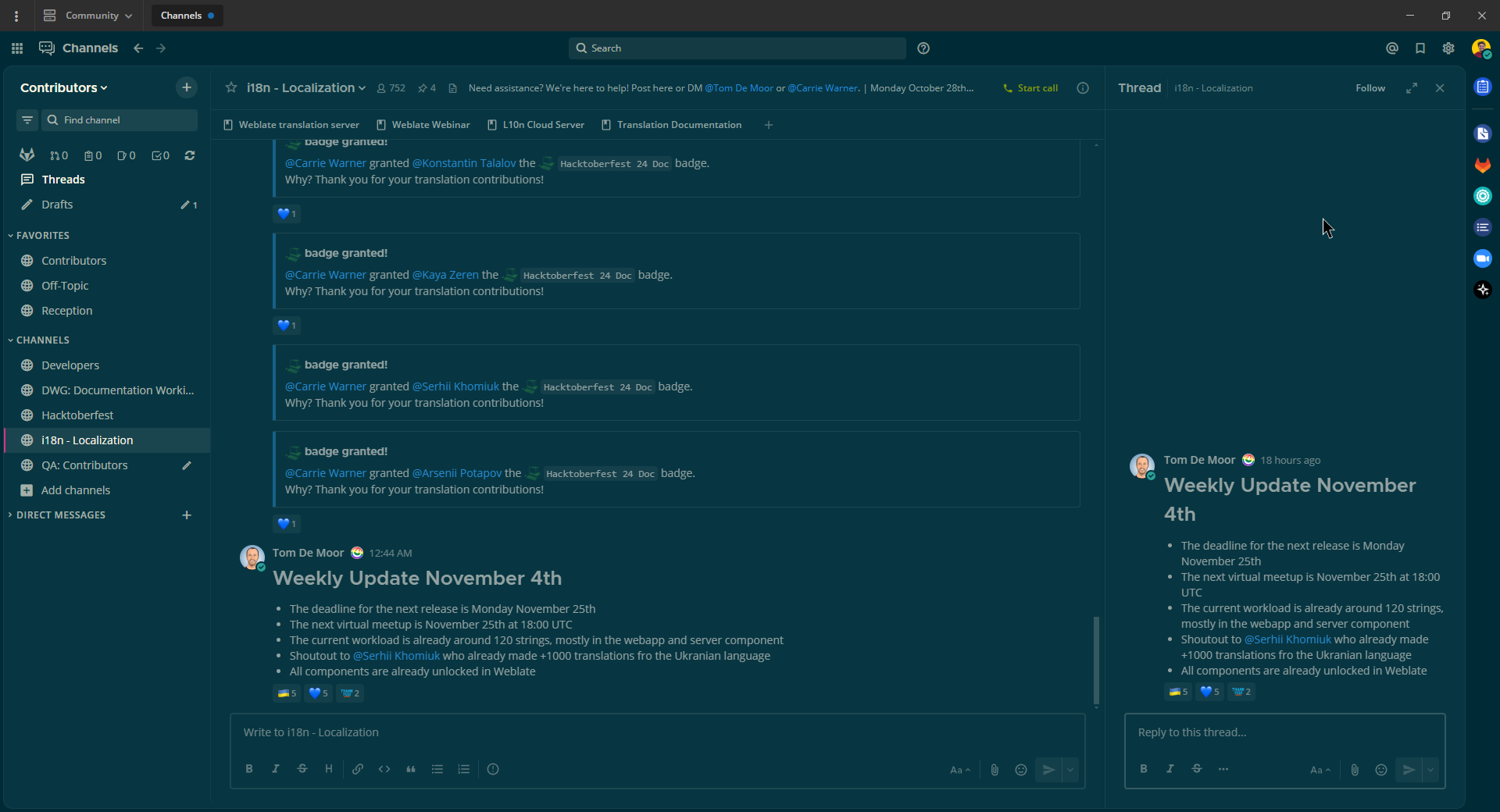Start a call in i18n - Localization
The height and width of the screenshot is (812, 1500).
click(1031, 87)
